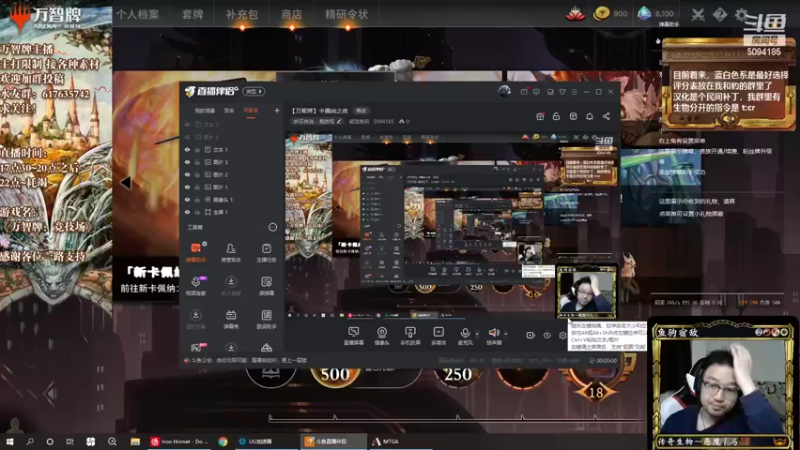Click the preview eye icon in bottom toolbar
This screenshot has height=450, width=800.
546,335
